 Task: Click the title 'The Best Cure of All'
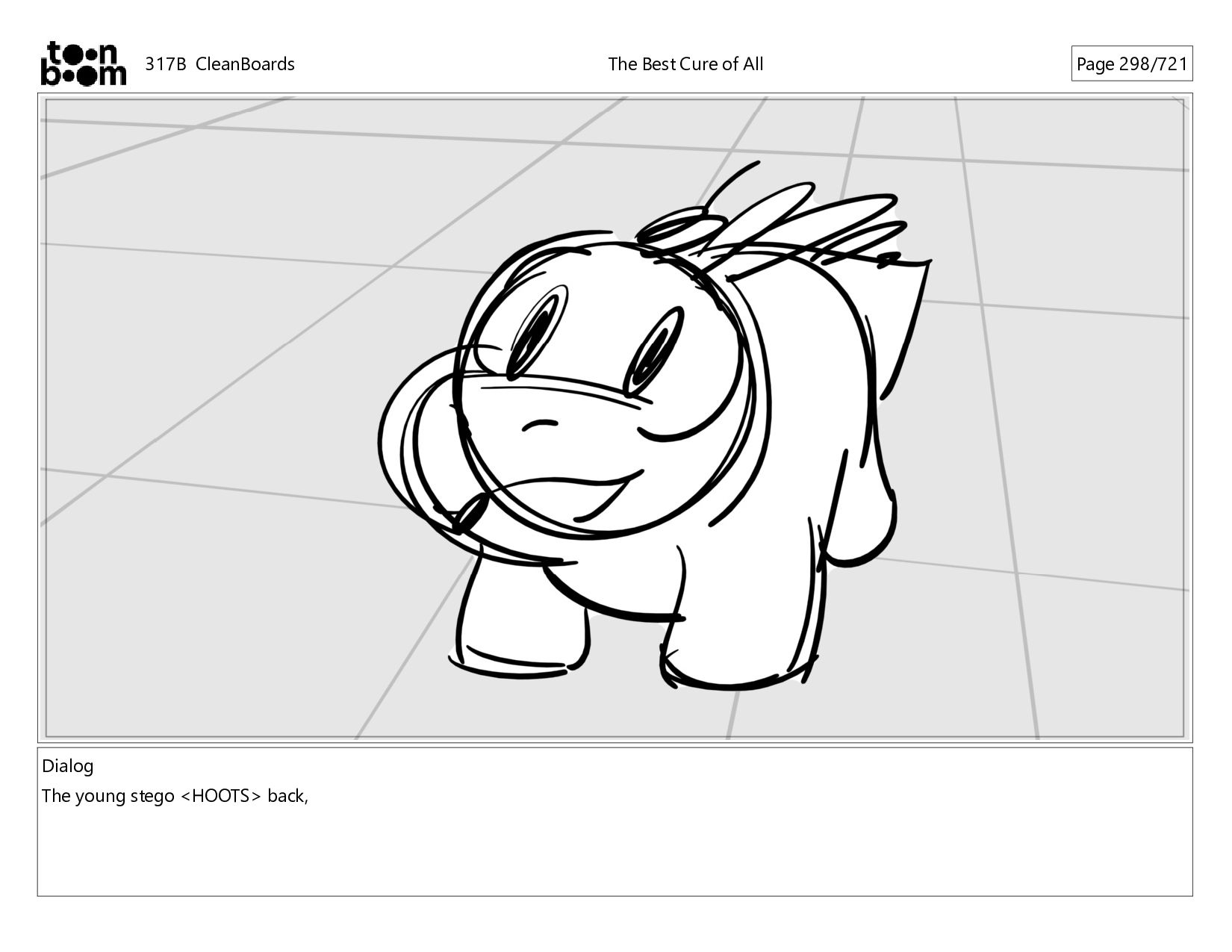[685, 64]
